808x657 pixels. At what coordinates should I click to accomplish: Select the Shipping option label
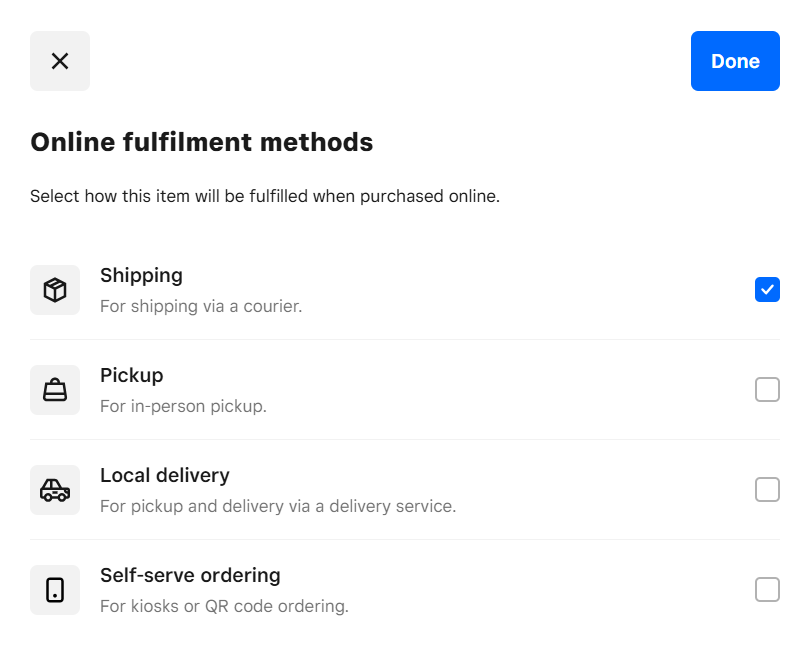pos(141,275)
